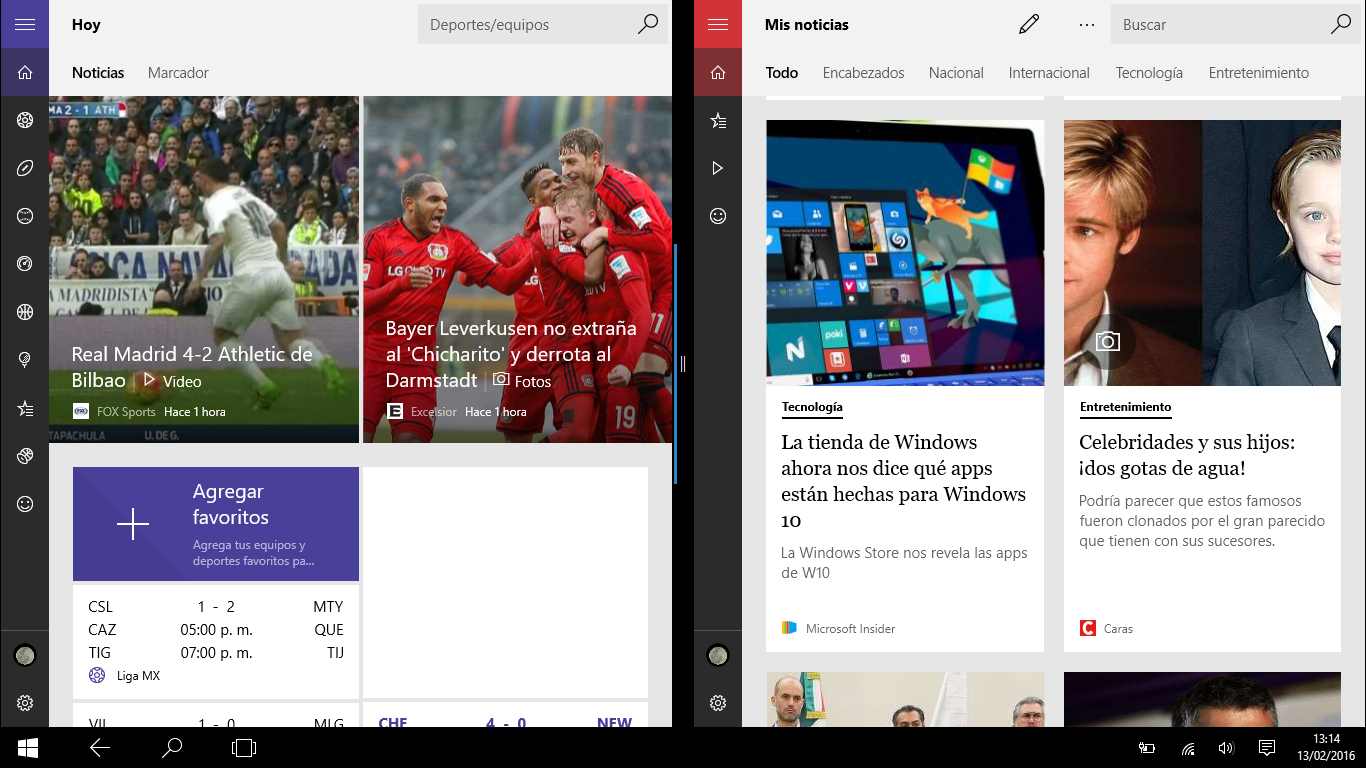Switch to the Tecnología tab
Screen dimensions: 1366x768
(1149, 73)
